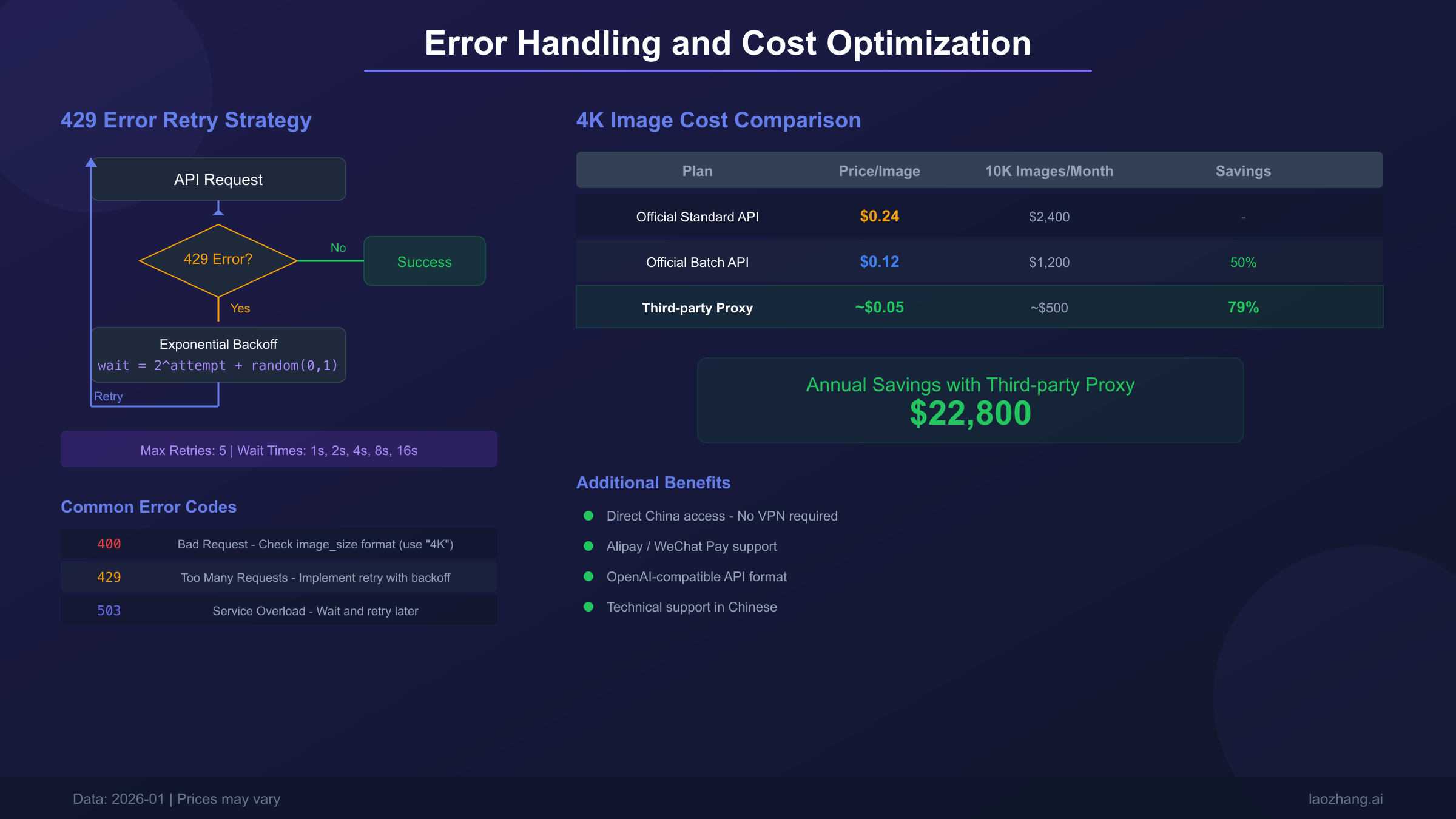Select the 400 error code row

click(x=279, y=544)
